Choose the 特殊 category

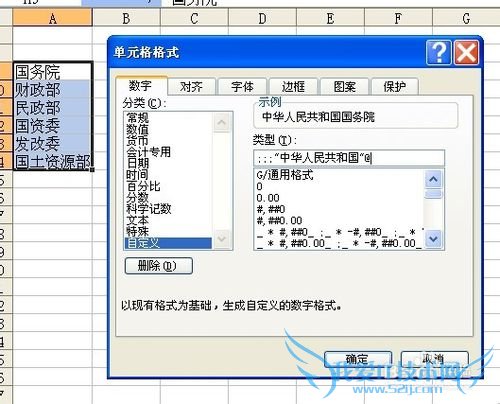[168, 231]
